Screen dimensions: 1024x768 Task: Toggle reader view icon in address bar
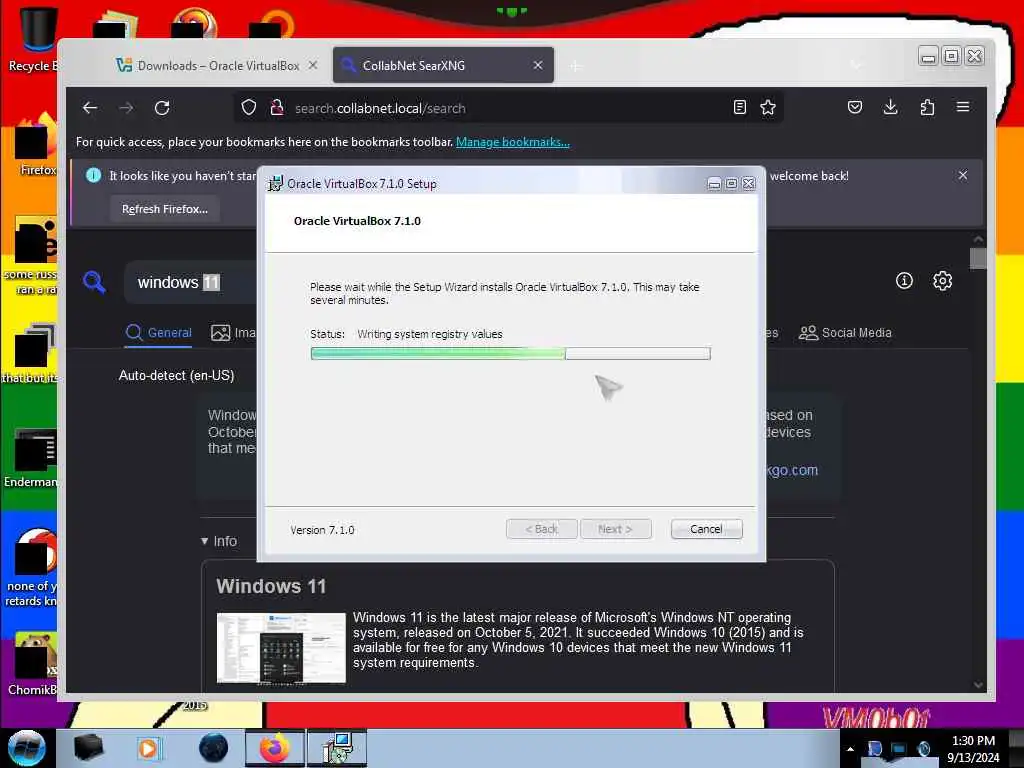click(739, 108)
